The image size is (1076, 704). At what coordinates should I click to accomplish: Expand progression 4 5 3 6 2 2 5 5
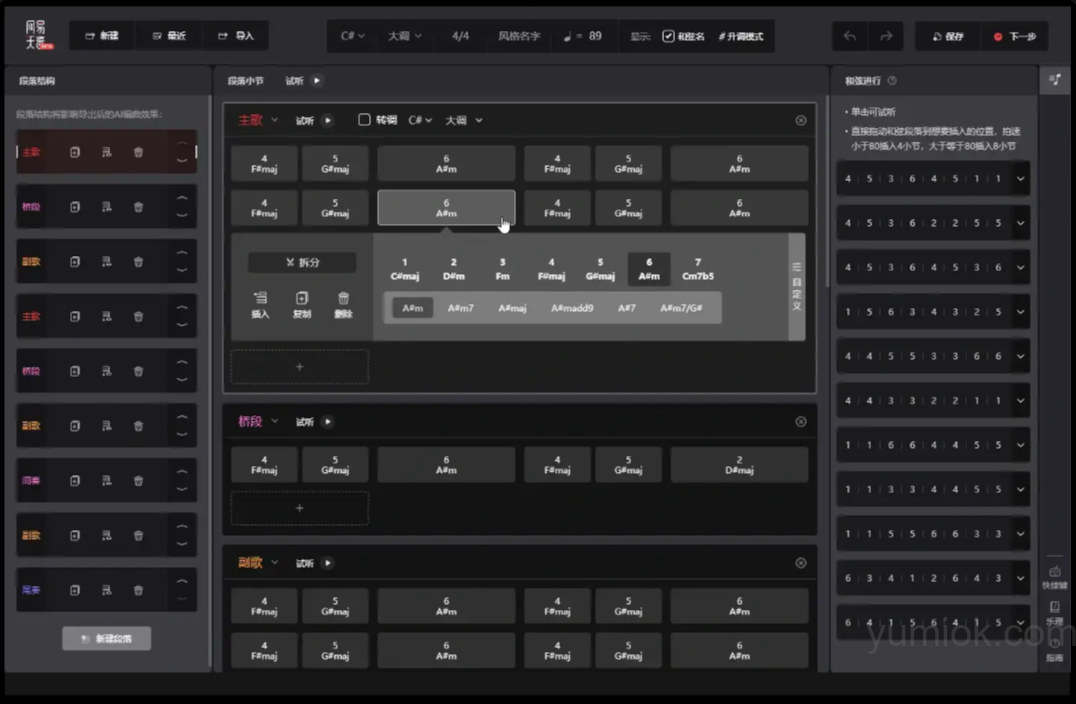point(1020,223)
